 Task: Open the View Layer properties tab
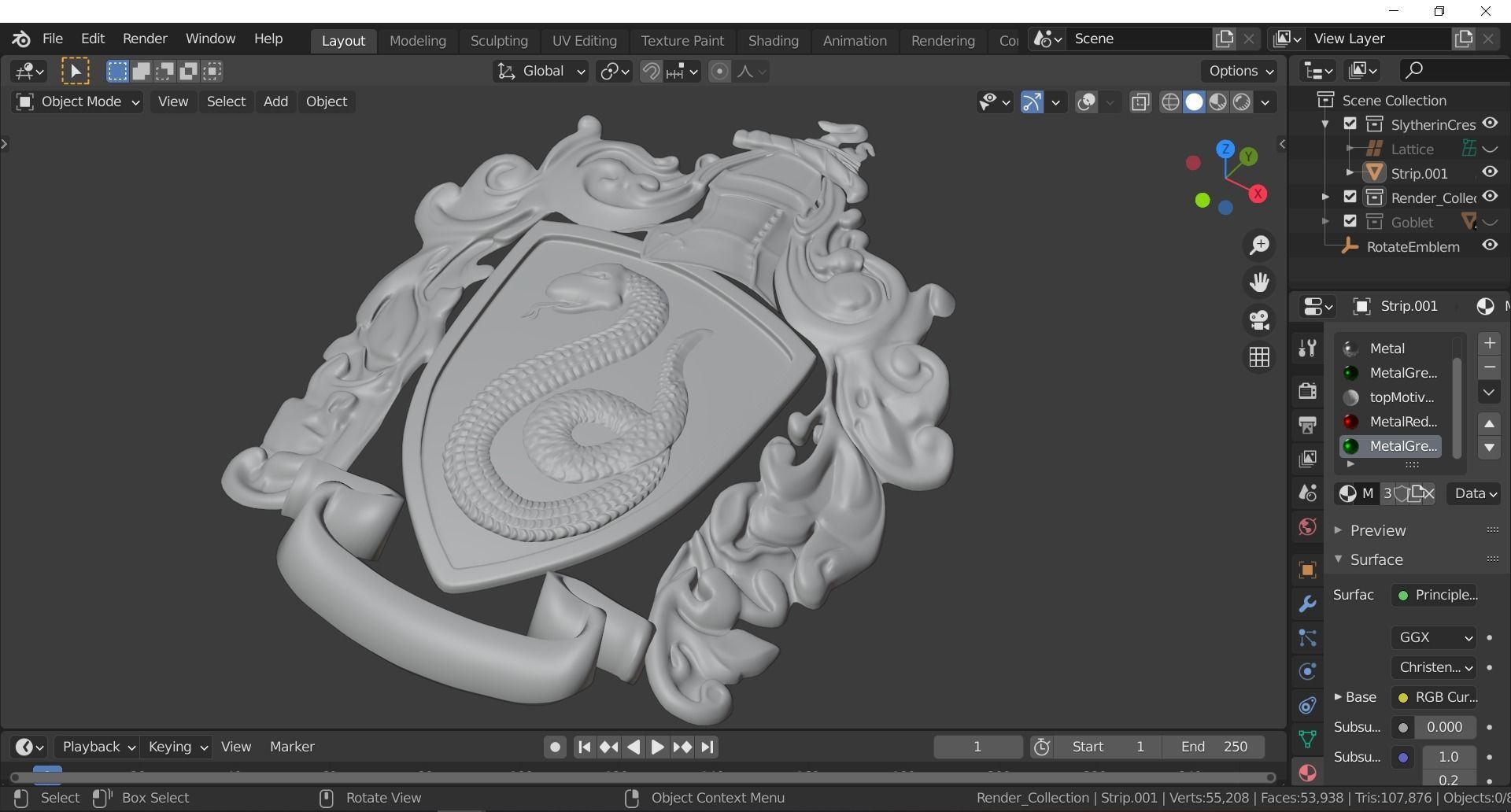(x=1307, y=459)
